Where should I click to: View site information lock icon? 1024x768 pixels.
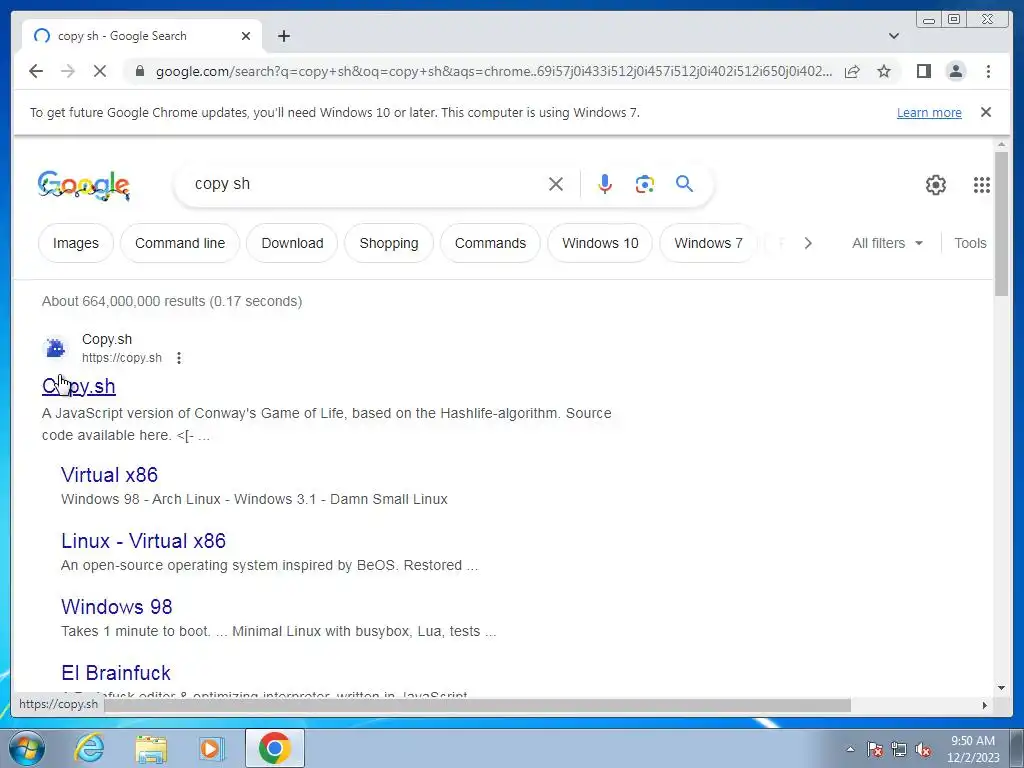(x=139, y=71)
